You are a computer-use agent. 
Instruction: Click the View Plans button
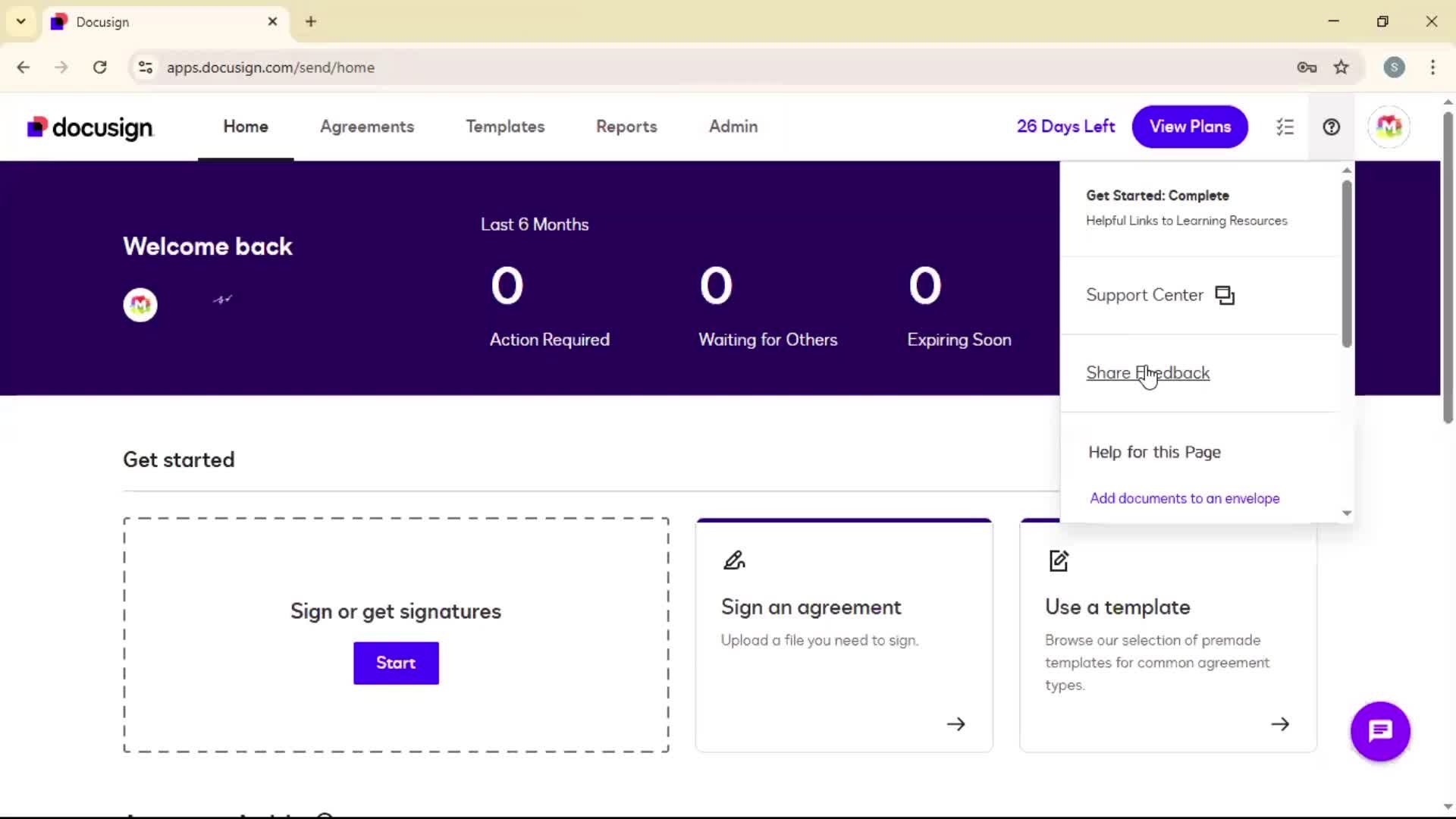pos(1190,127)
